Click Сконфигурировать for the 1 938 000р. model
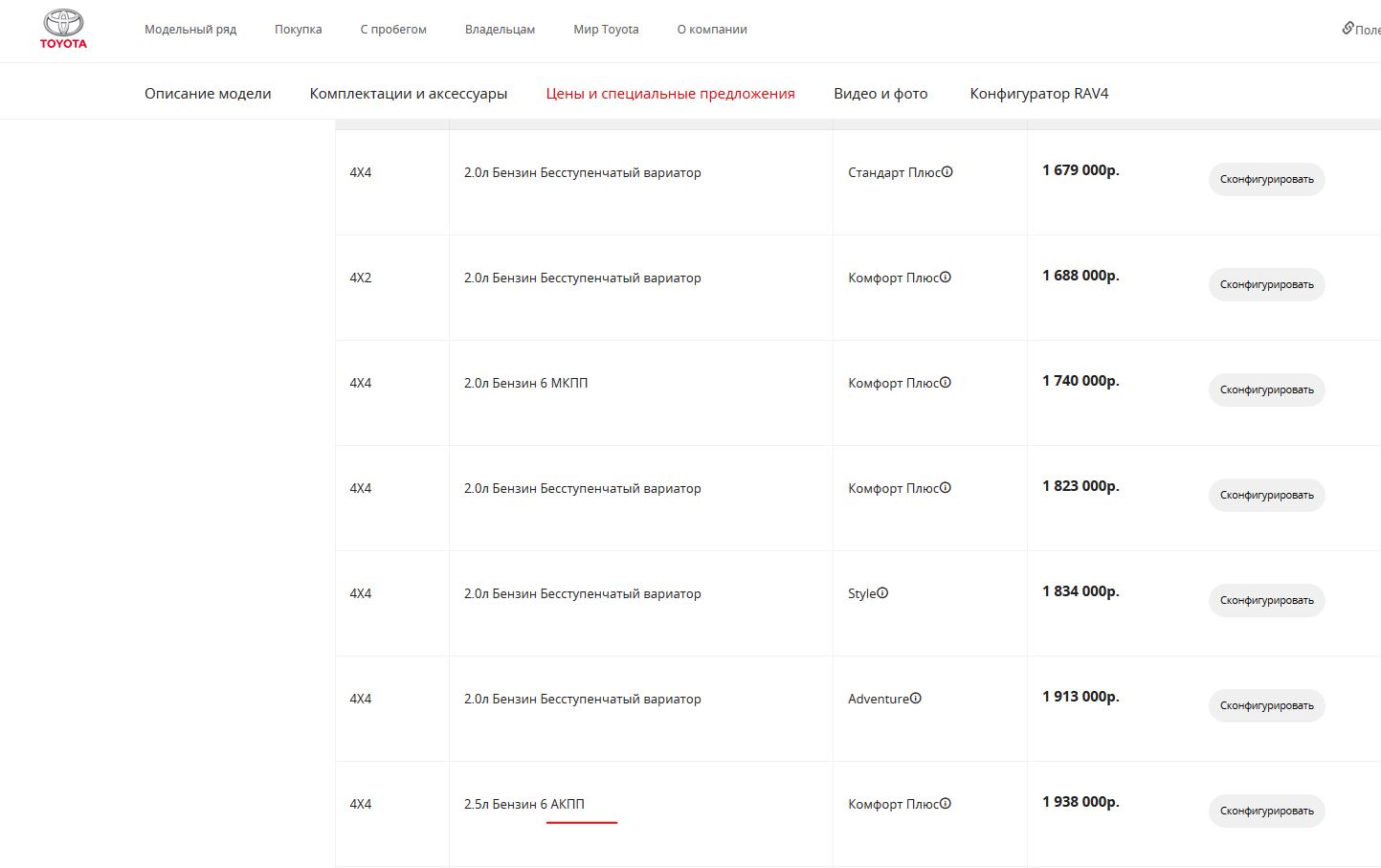 coord(1266,811)
